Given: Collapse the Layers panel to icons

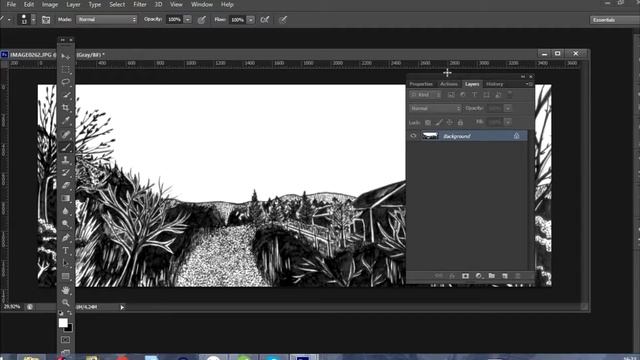Looking at the screenshot, I should tap(523, 76).
